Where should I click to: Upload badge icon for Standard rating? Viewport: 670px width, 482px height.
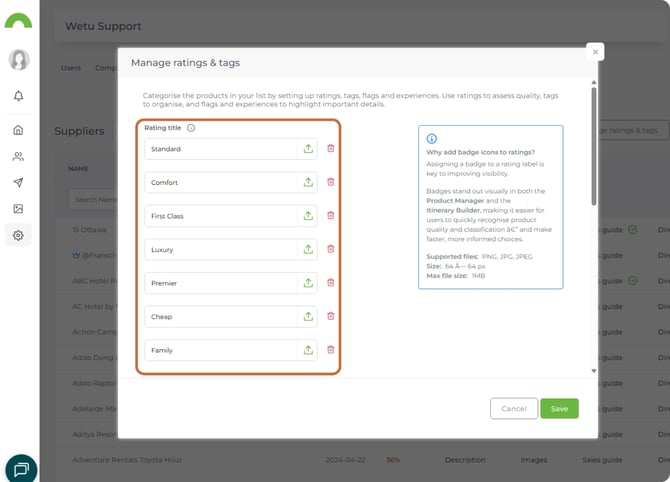click(308, 149)
